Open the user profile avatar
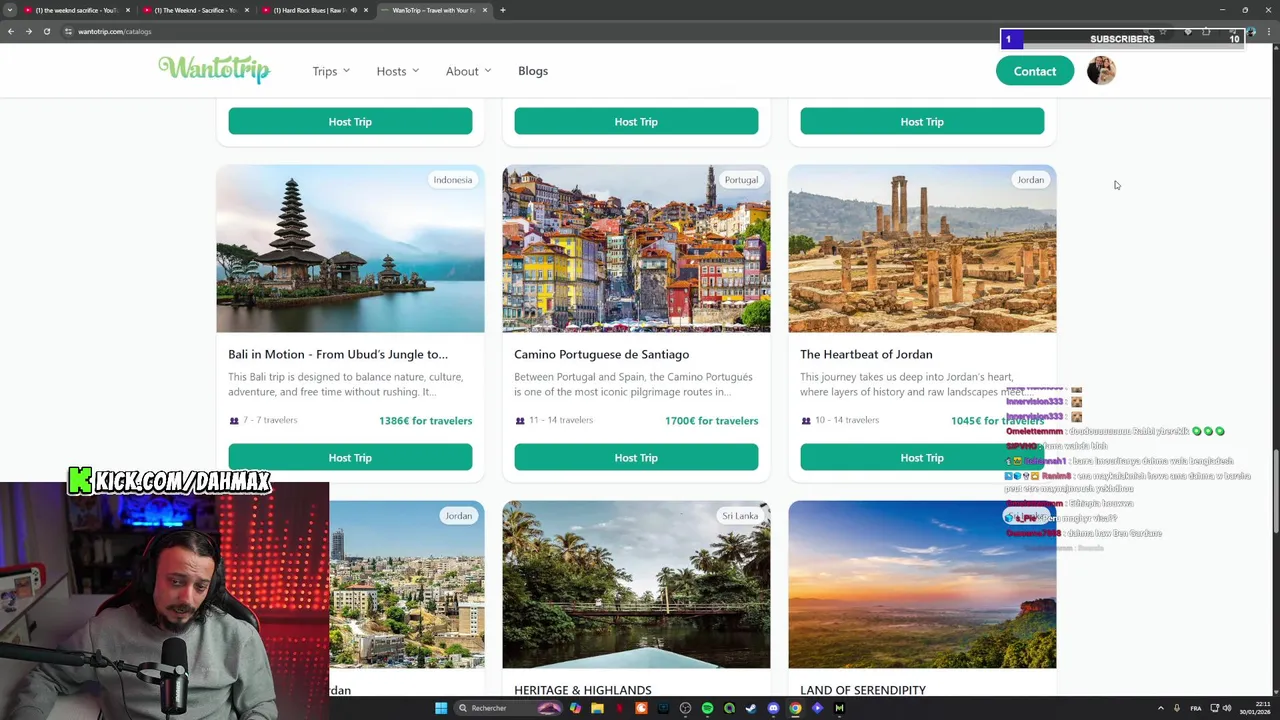This screenshot has height=720, width=1280. (x=1101, y=71)
